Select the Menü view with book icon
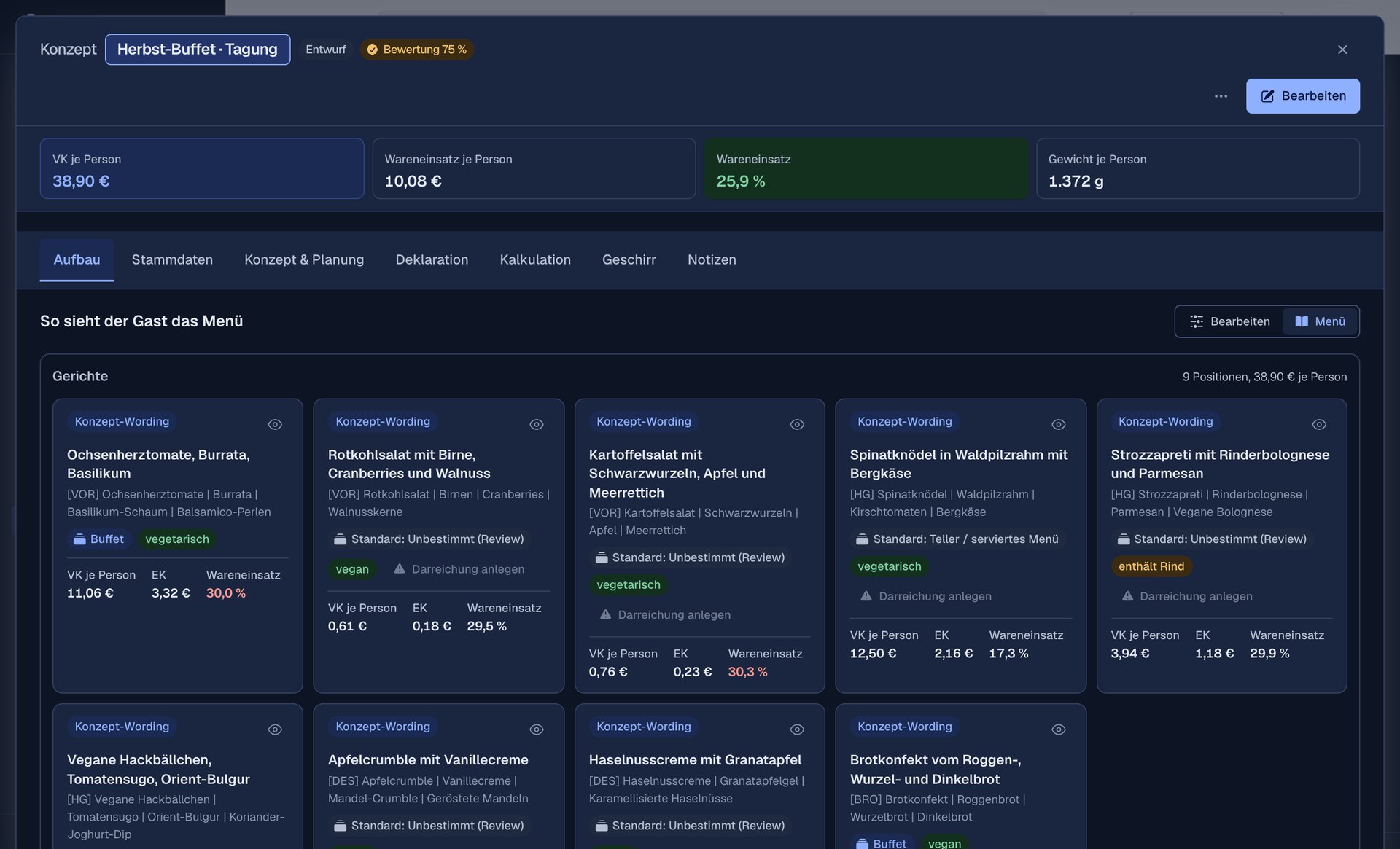The image size is (1400, 849). point(1320,321)
